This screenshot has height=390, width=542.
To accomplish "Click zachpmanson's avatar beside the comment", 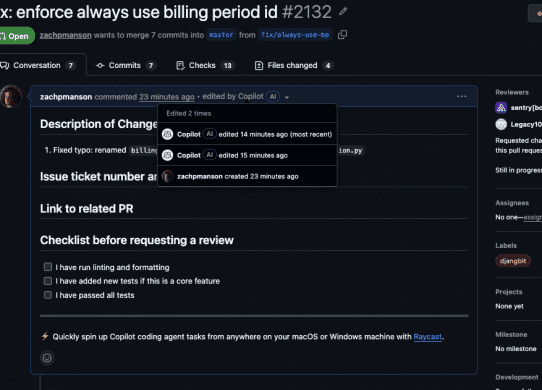I will 11,96.
